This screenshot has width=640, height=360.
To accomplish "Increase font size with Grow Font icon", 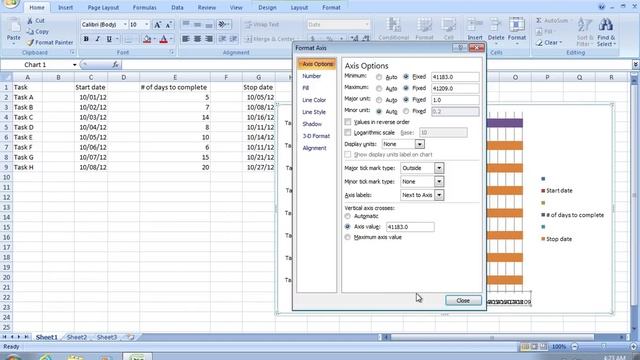I will (157, 25).
